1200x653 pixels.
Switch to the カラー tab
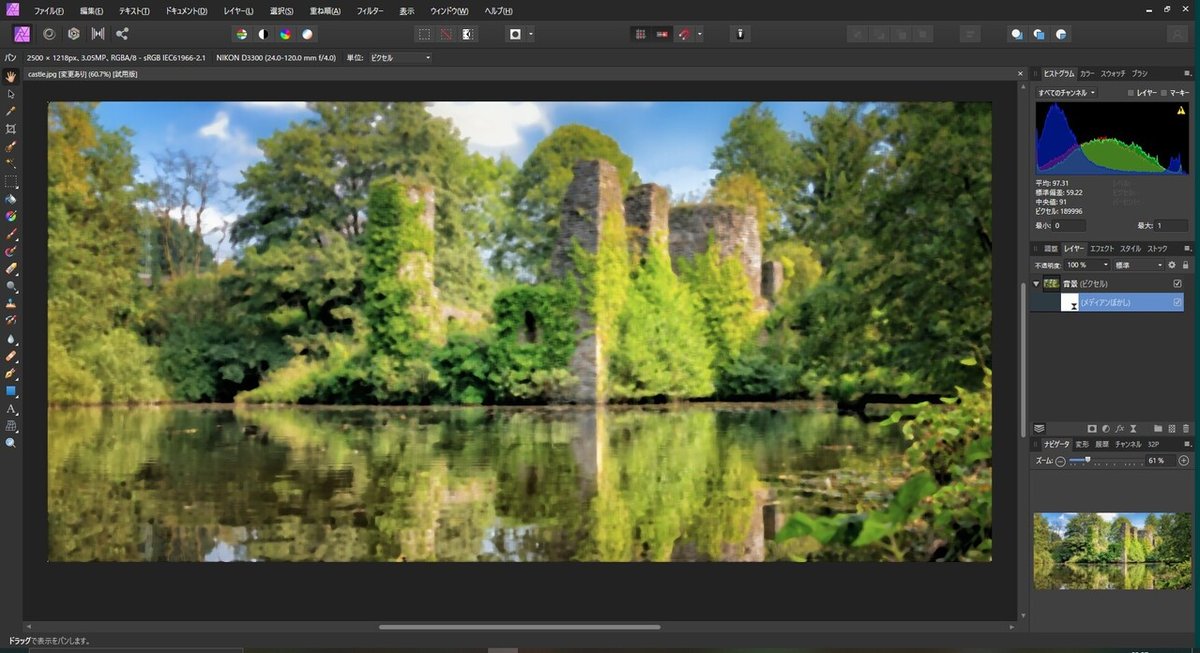(1087, 73)
